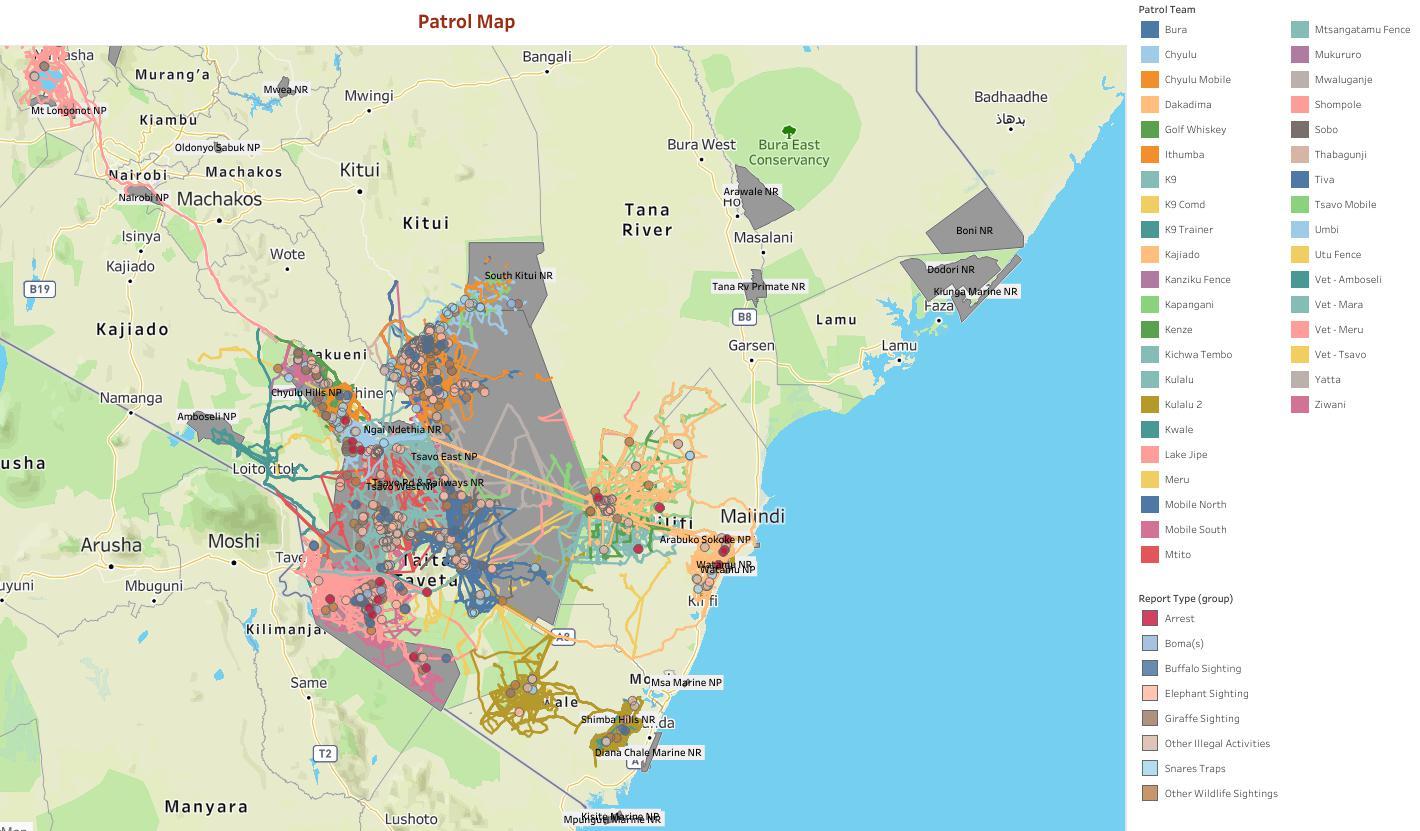Click the 'Arawale NP' map label
This screenshot has width=1420, height=831.
[751, 192]
